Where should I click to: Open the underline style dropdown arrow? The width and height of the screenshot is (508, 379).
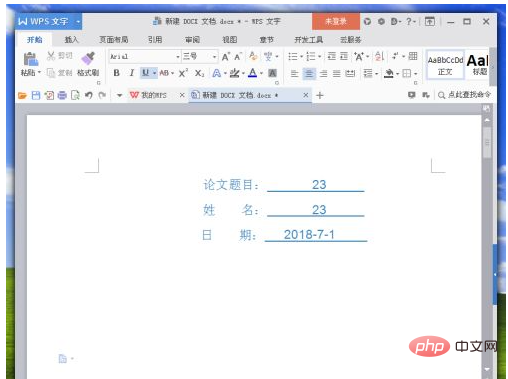155,73
